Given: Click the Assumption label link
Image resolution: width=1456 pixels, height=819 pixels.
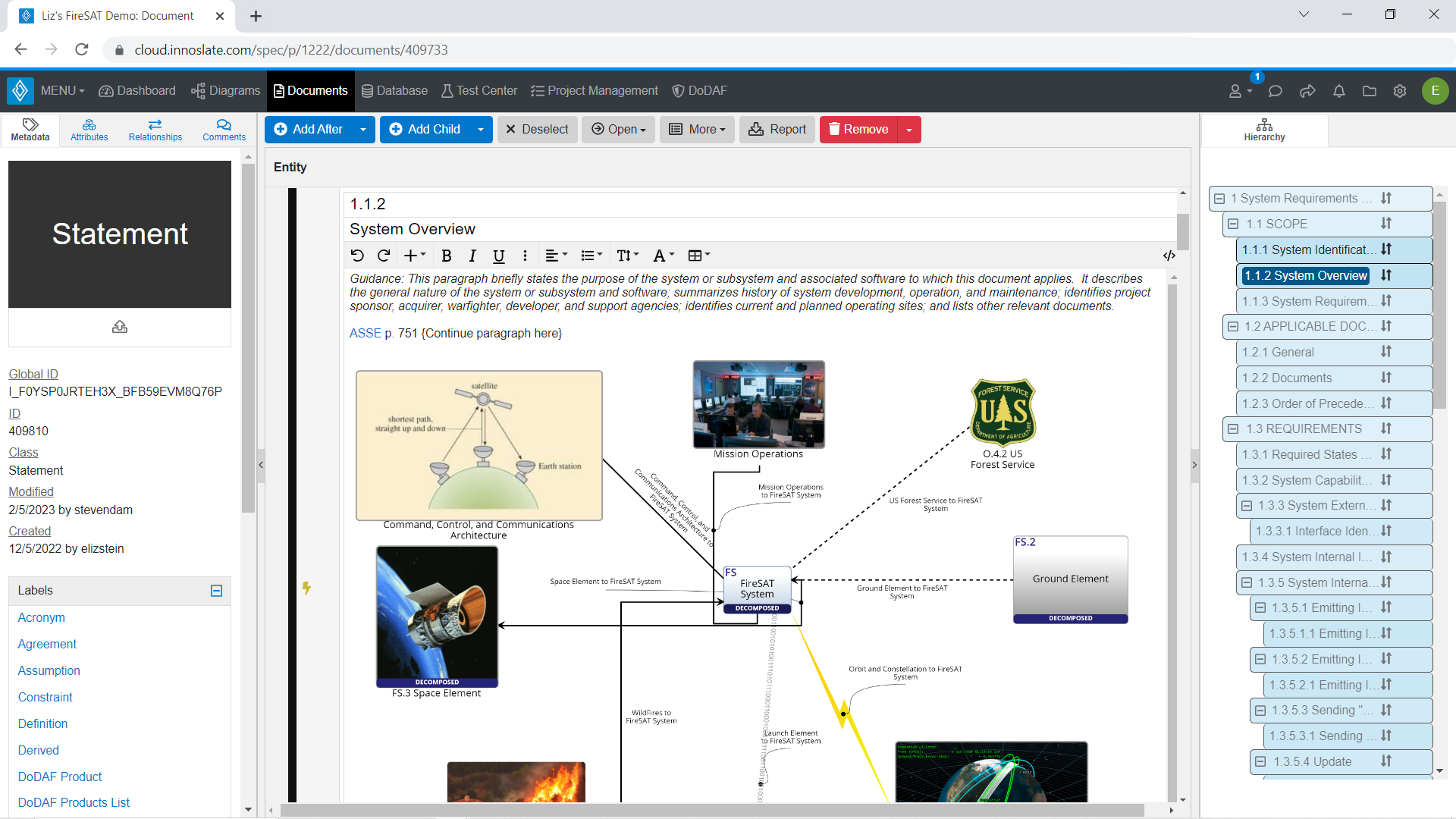Looking at the screenshot, I should coord(49,670).
